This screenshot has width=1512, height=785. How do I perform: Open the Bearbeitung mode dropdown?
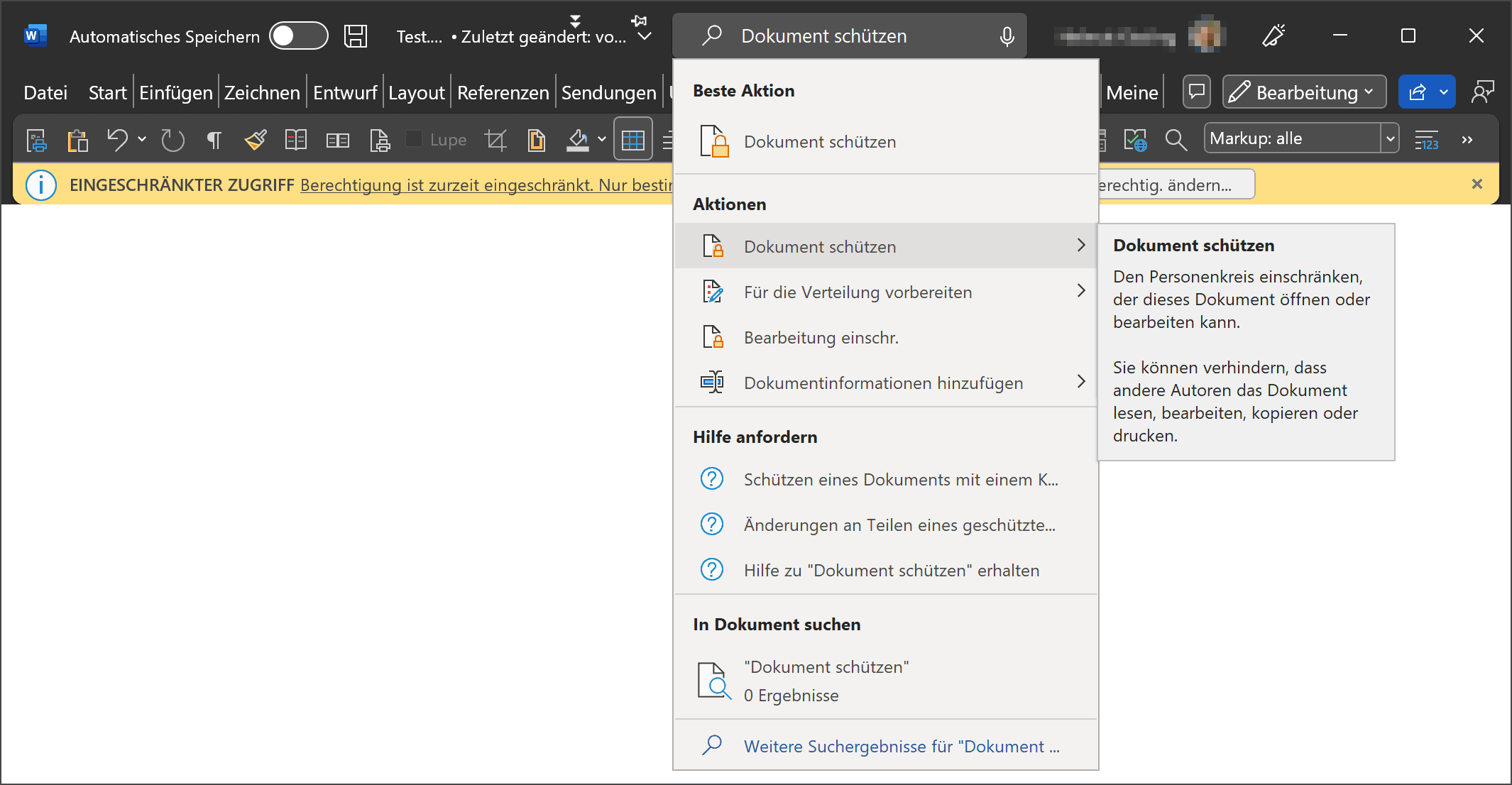1304,92
